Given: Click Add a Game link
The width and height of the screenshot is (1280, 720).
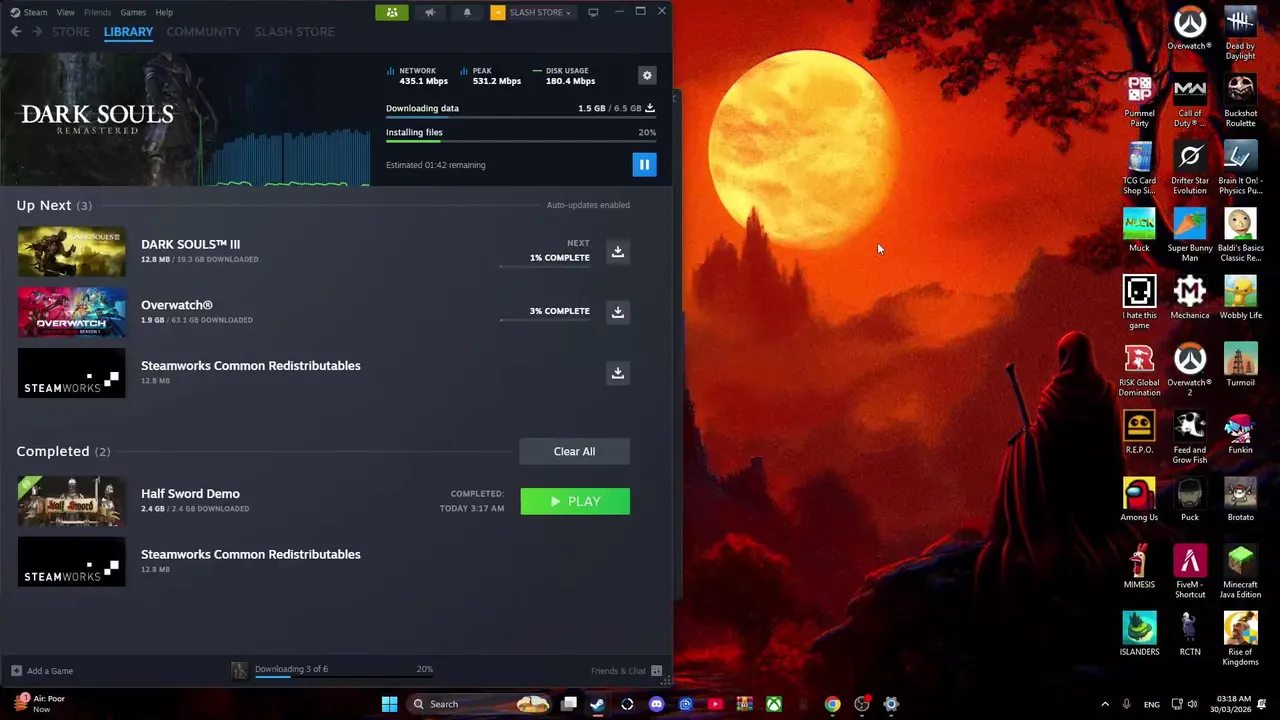Looking at the screenshot, I should tap(50, 671).
